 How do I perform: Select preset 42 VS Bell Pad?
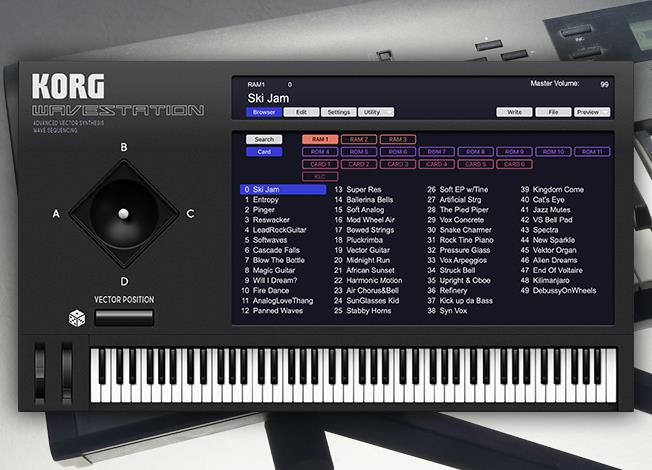(546, 220)
